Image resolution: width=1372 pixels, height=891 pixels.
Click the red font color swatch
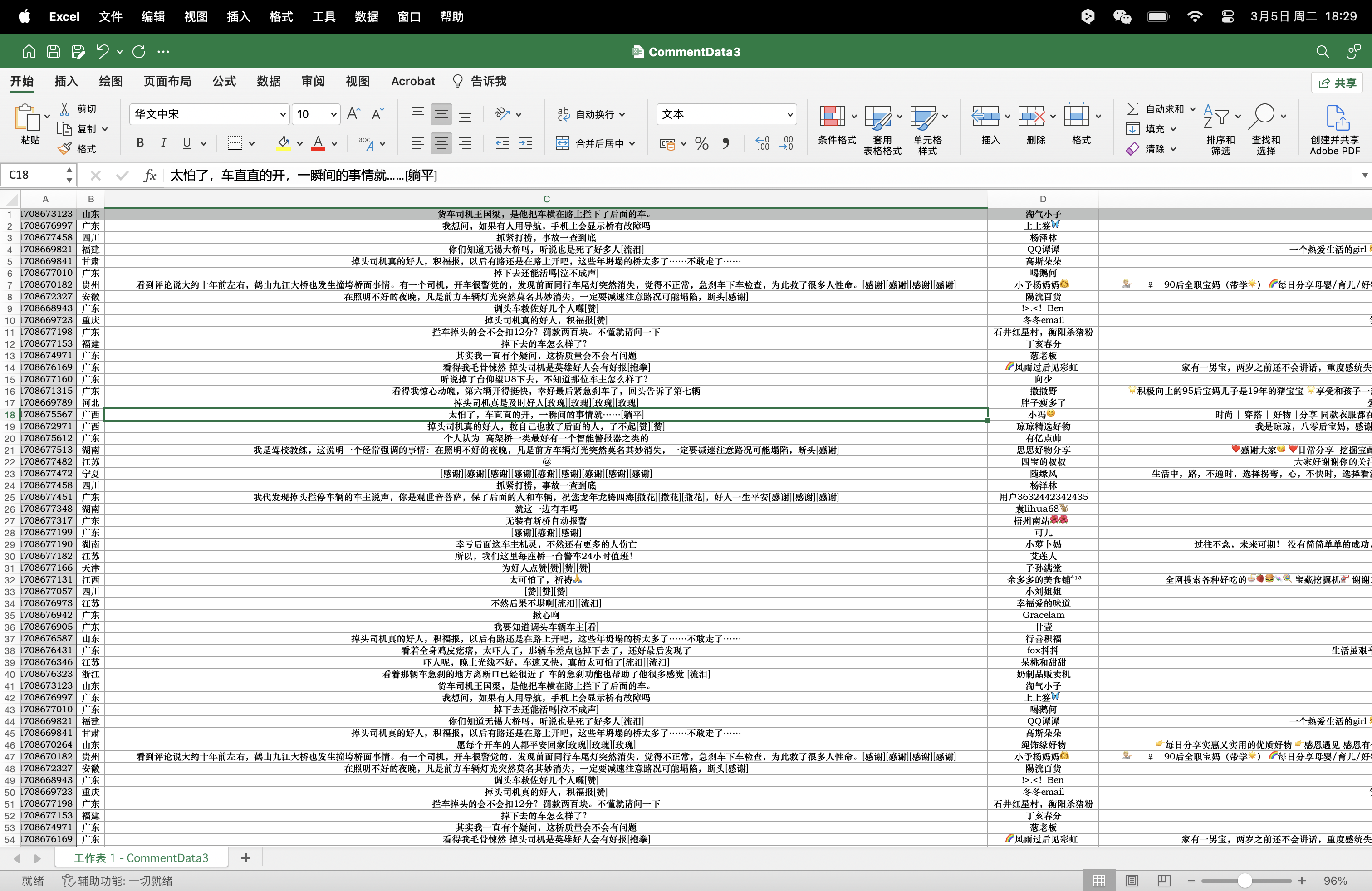tap(318, 143)
